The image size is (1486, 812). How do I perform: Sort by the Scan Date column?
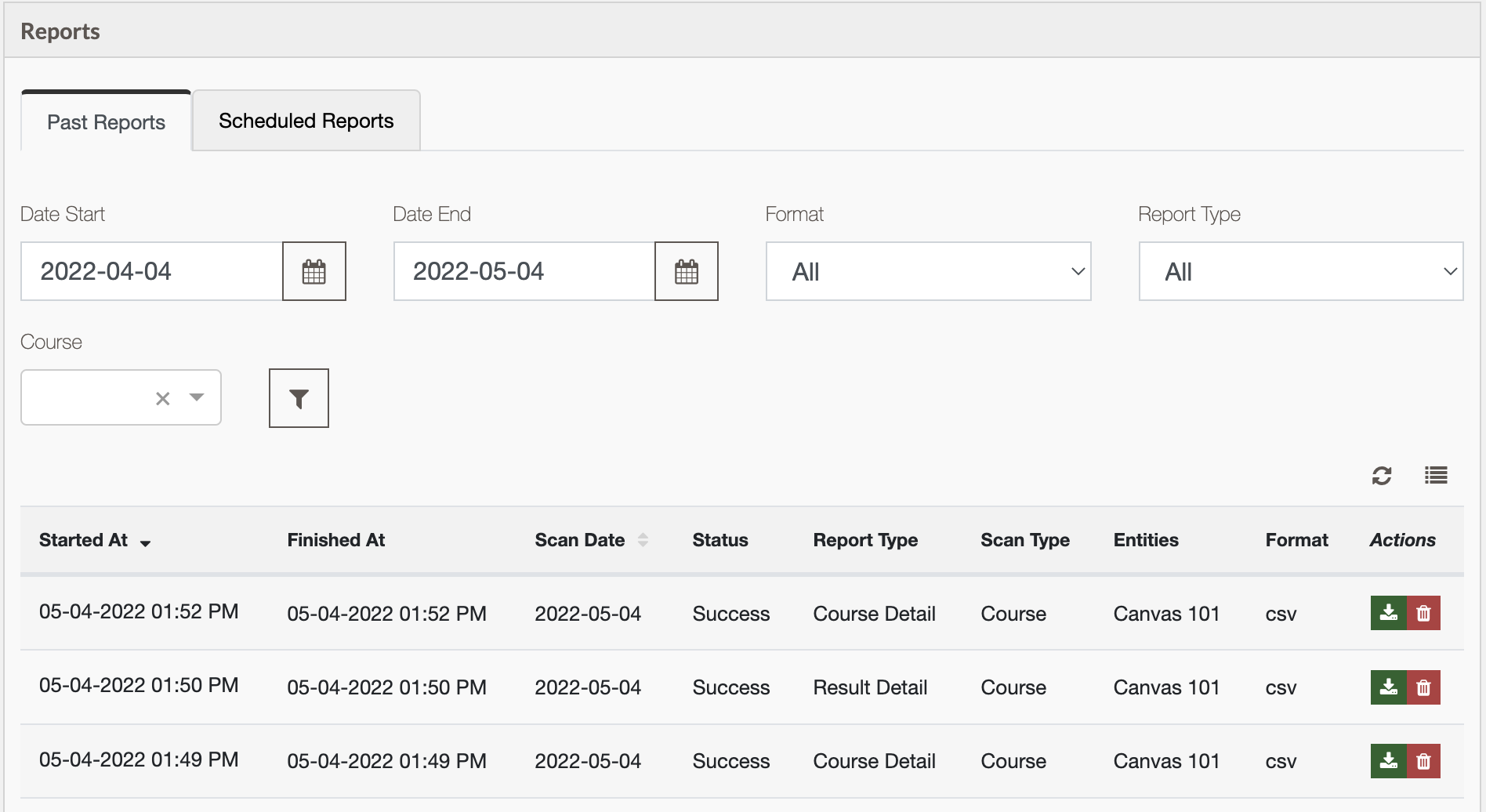click(592, 540)
